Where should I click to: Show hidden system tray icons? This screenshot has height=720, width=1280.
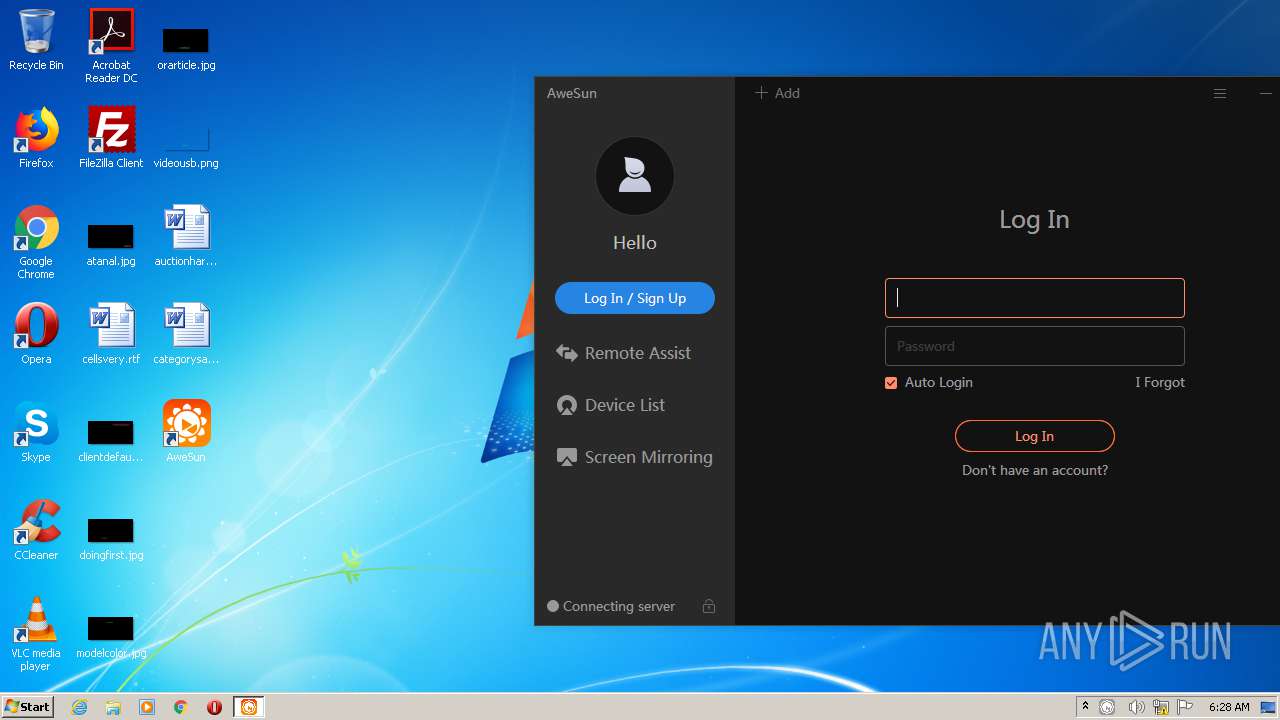point(1085,707)
